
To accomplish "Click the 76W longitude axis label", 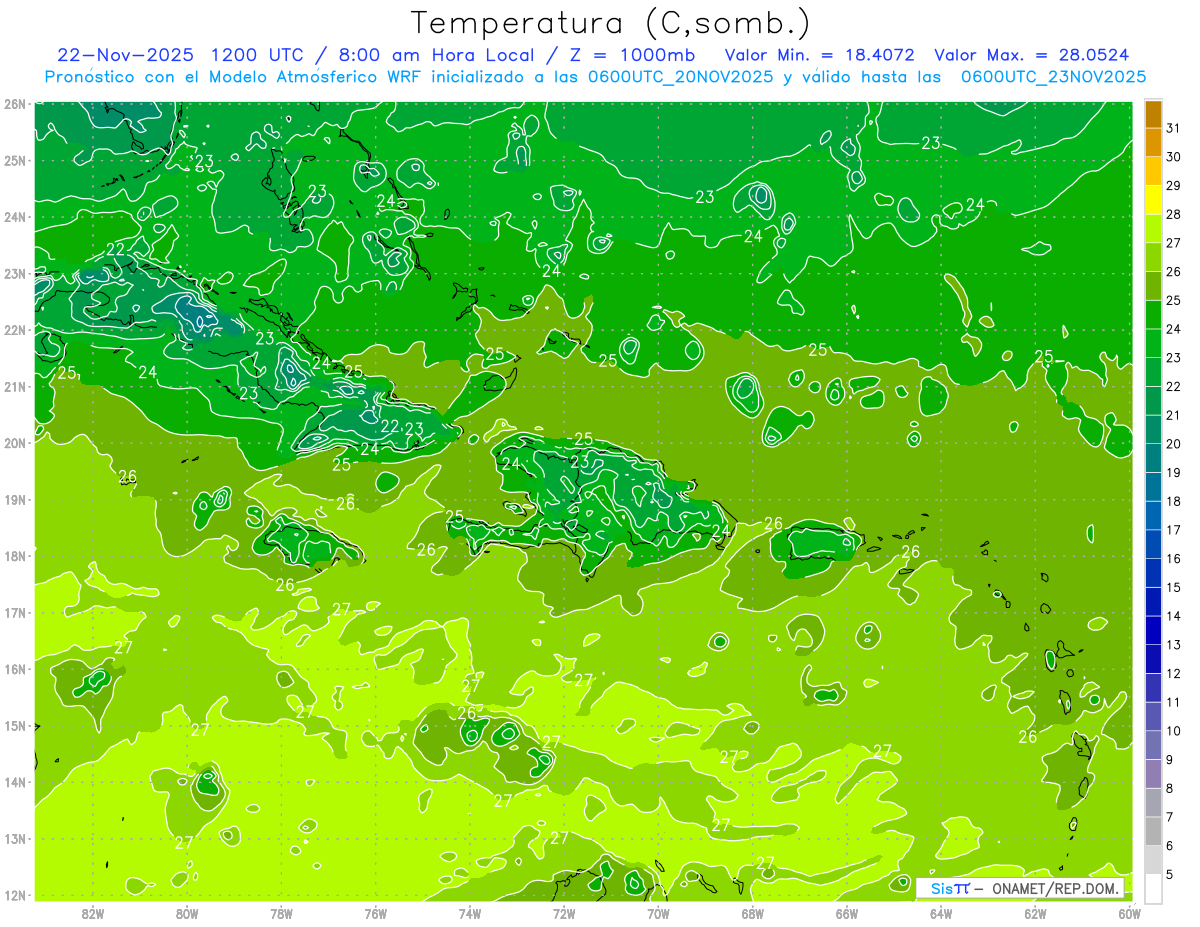I will 375,913.
